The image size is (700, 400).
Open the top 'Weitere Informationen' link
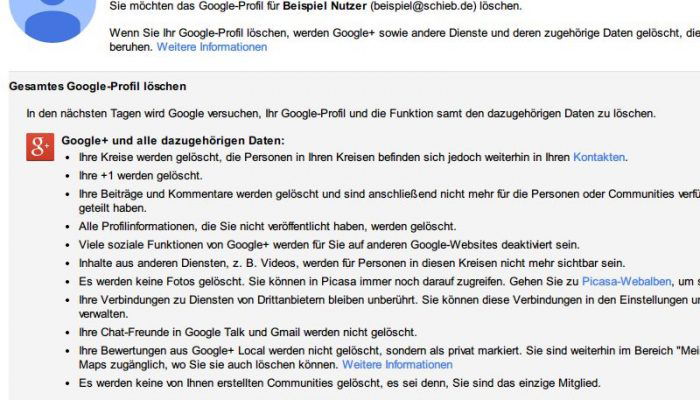click(x=212, y=47)
